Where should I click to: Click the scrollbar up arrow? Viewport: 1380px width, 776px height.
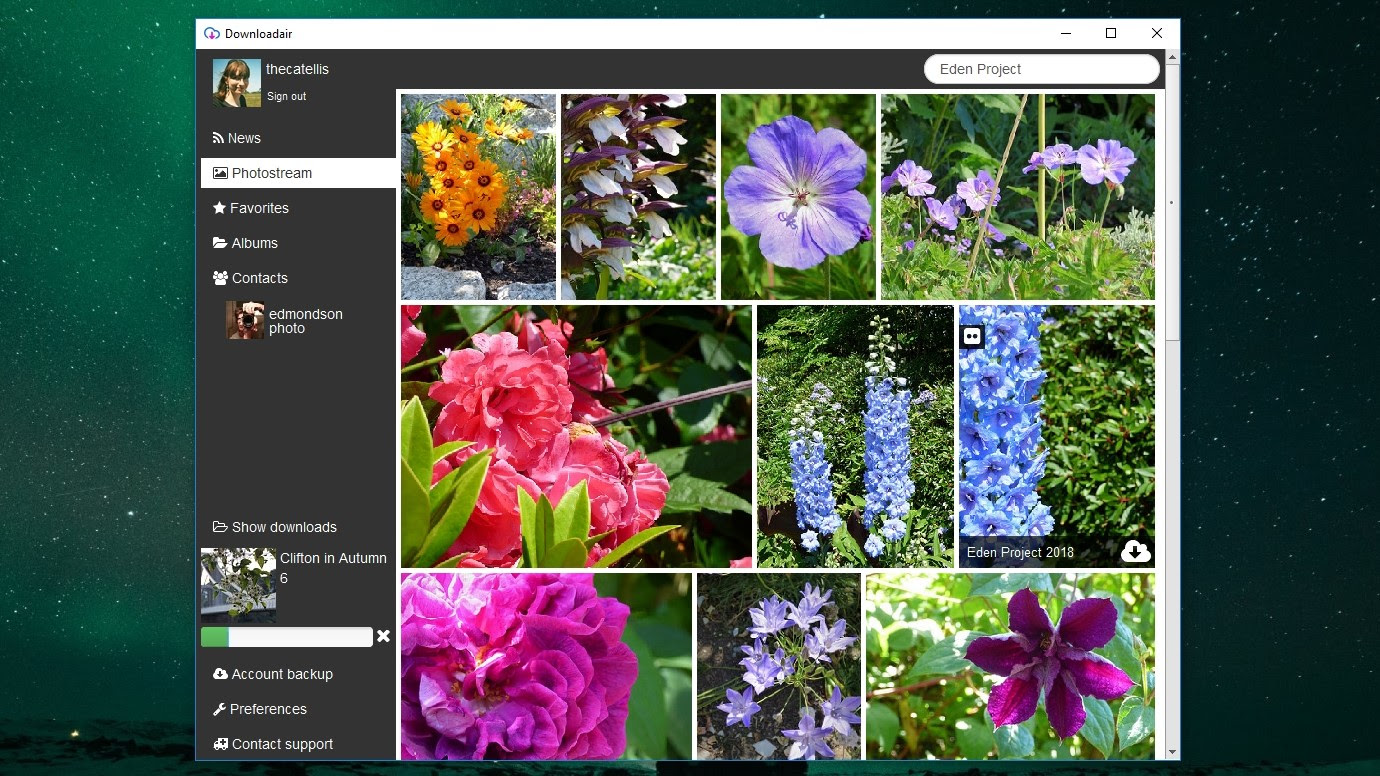(1172, 57)
